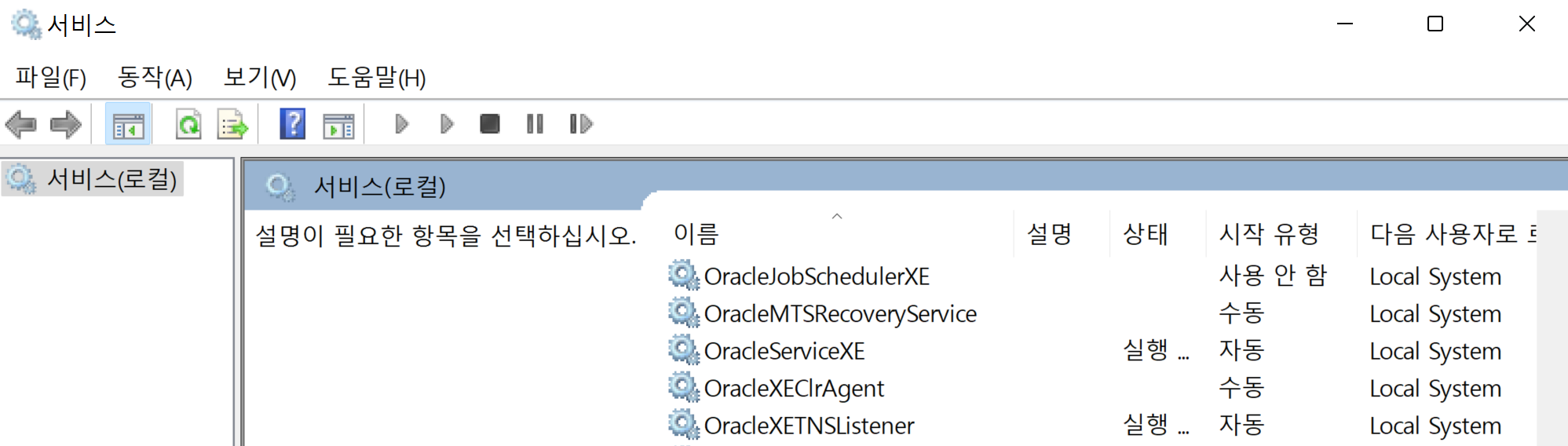Viewport: 1568px width, 446px height.
Task: Click the second play arrow toolbar icon
Action: tap(447, 124)
